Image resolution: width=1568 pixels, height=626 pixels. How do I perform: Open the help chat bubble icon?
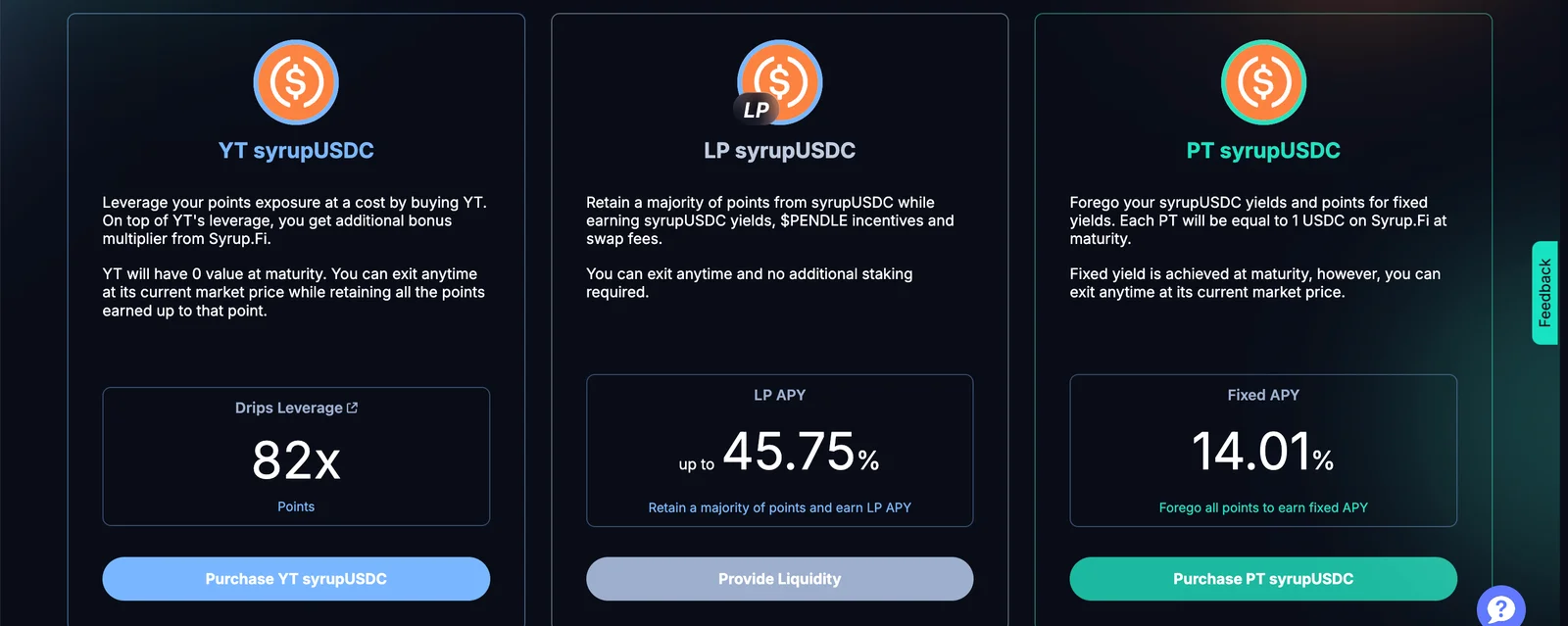[x=1501, y=607]
